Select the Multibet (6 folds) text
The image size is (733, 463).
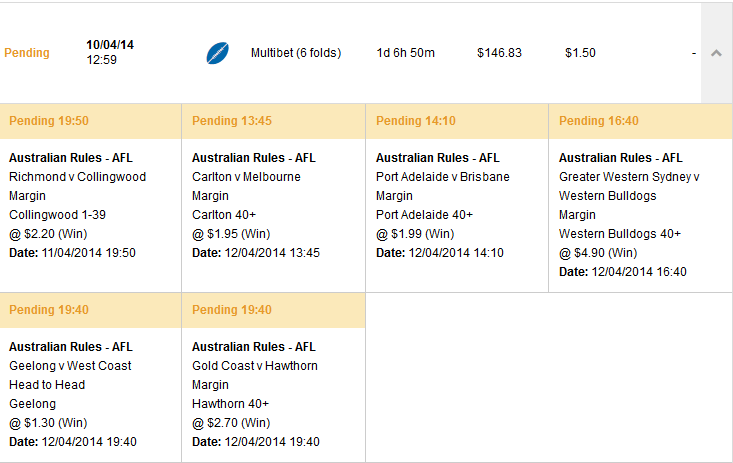(x=296, y=53)
